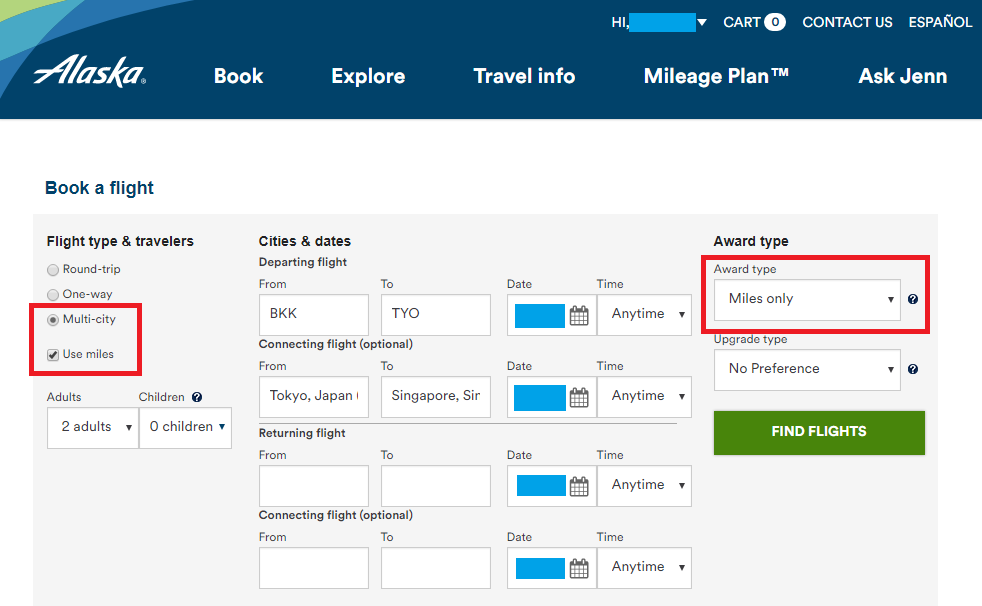This screenshot has height=606, width=982.
Task: Click the departing From field containing BKK
Action: click(314, 315)
